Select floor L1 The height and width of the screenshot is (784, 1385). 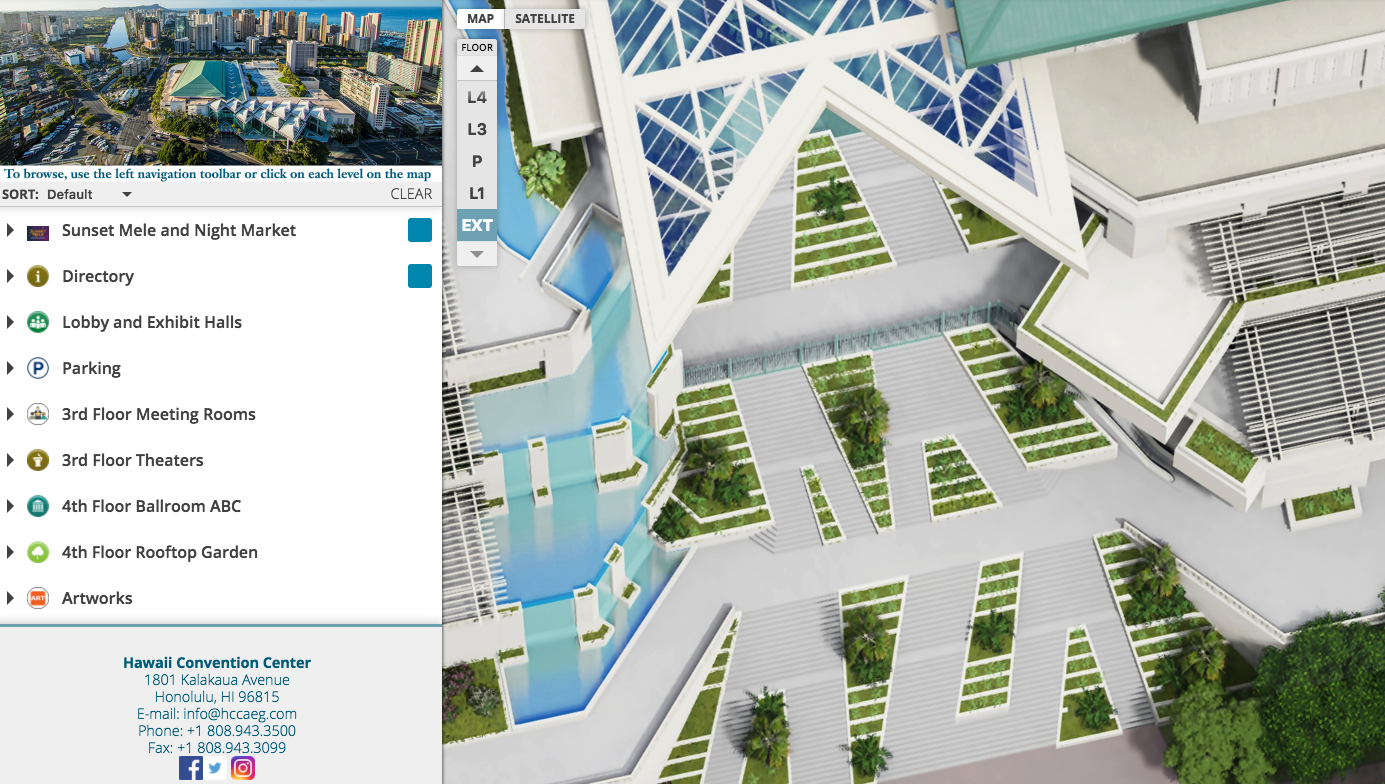[477, 193]
